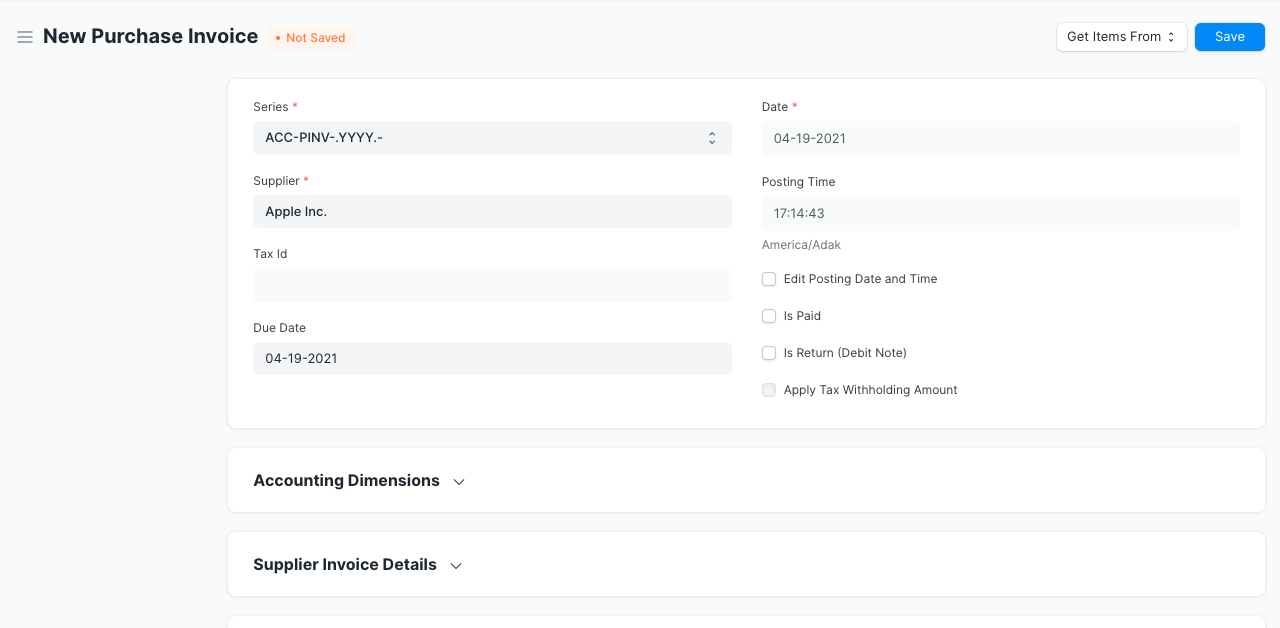Mark invoice as Return (Debit Note)

(769, 353)
